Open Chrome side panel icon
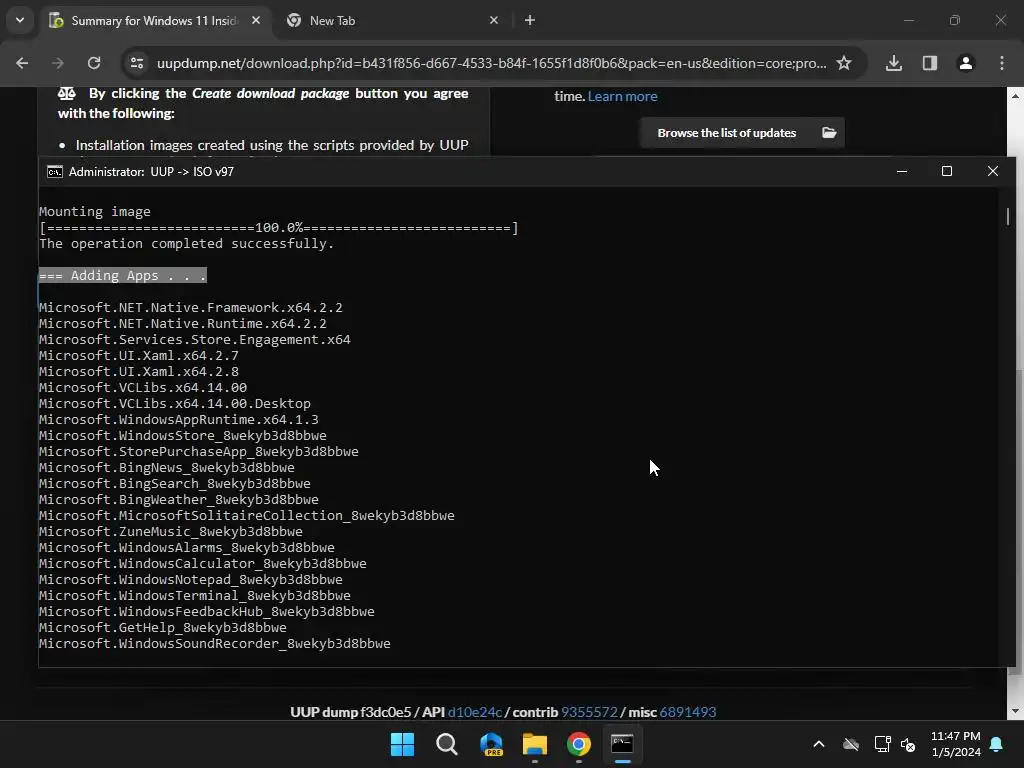Screen dimensions: 1024x768 (x=930, y=63)
